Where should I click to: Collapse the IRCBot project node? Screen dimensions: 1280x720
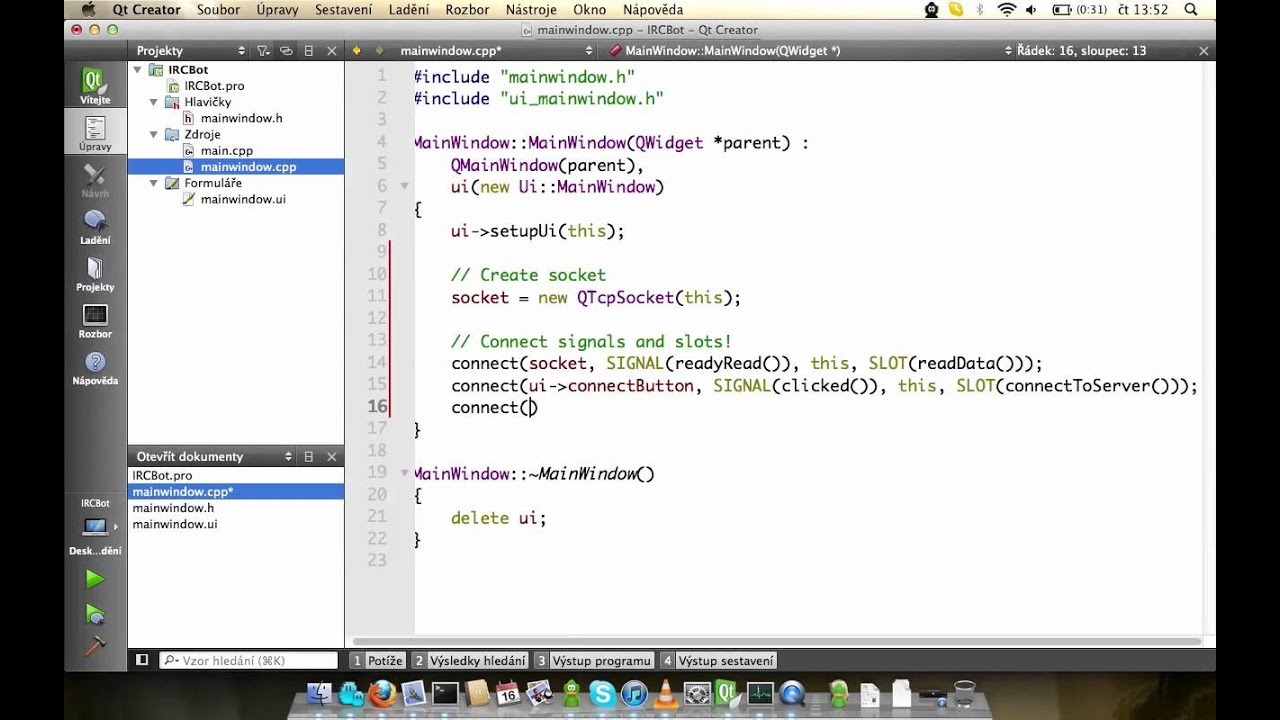point(138,70)
